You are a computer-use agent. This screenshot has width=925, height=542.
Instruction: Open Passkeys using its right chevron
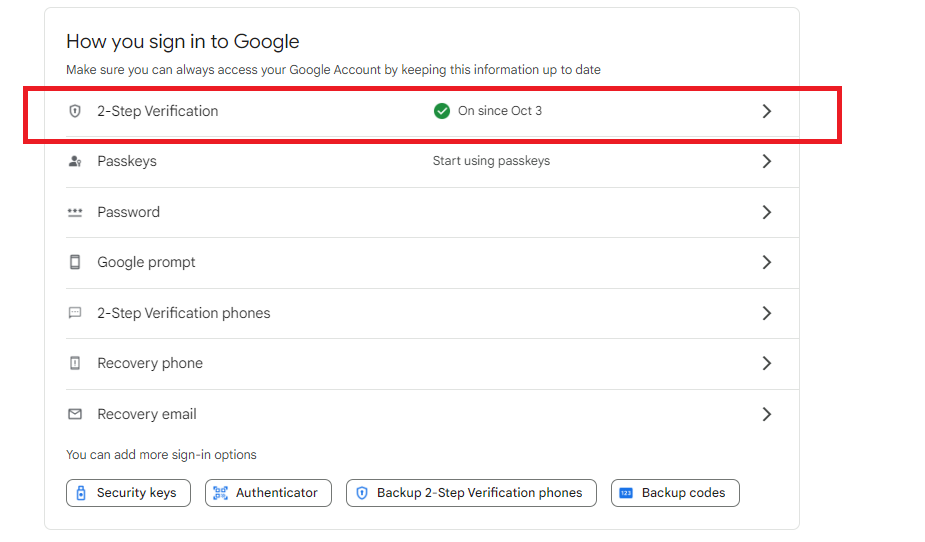767,161
